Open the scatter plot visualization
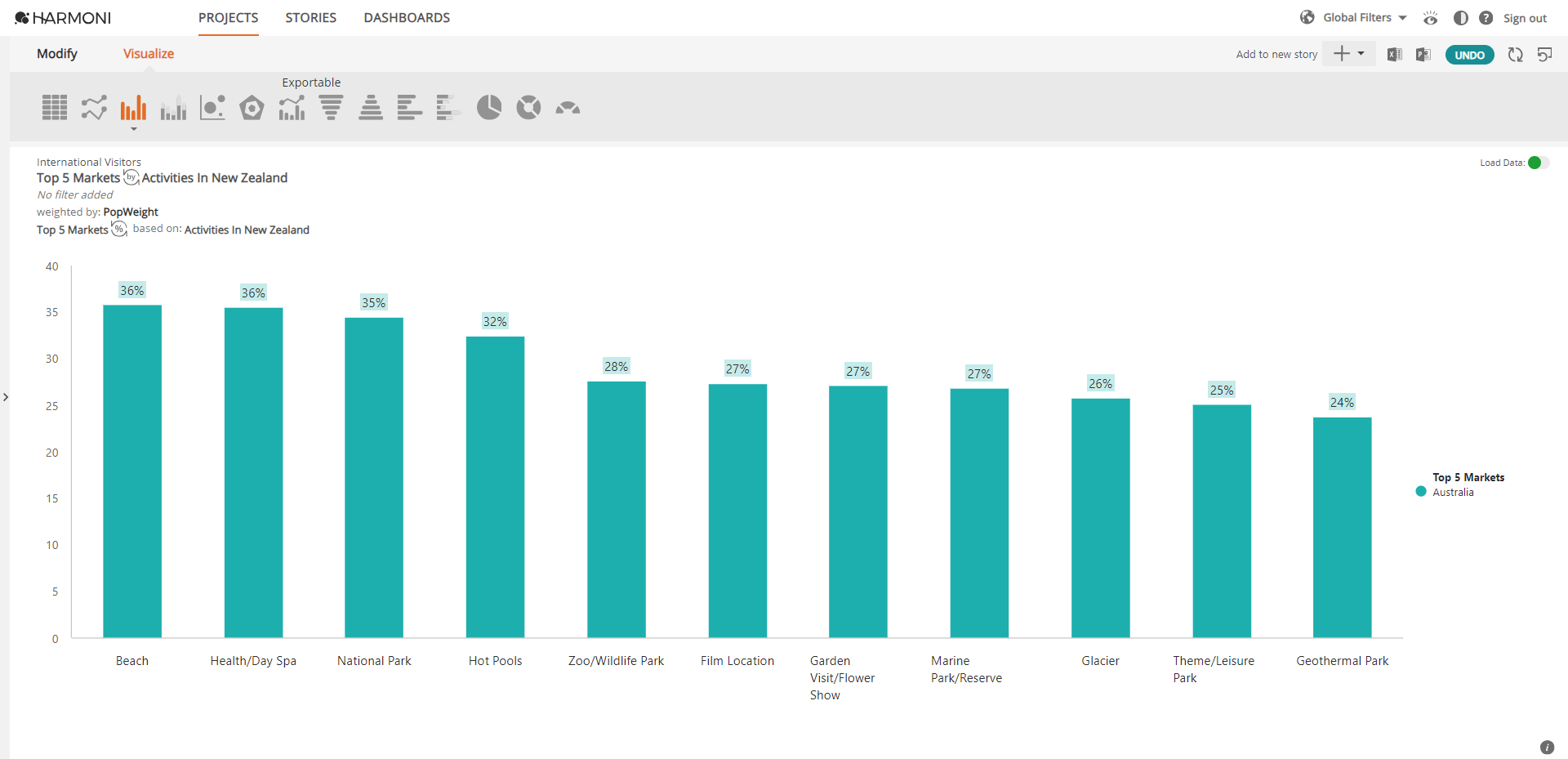The height and width of the screenshot is (759, 1568). tap(212, 107)
